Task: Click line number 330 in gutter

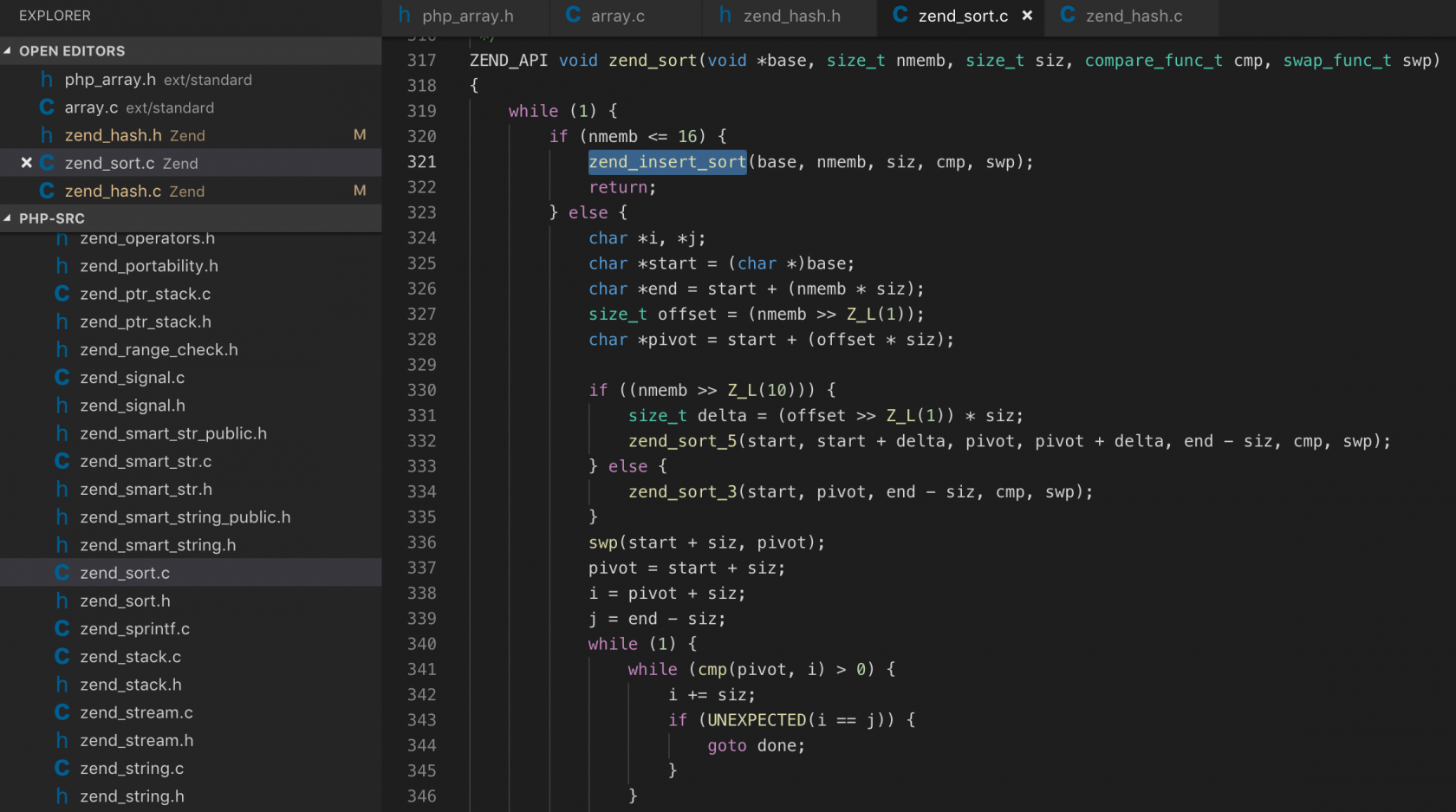Action: [422, 390]
